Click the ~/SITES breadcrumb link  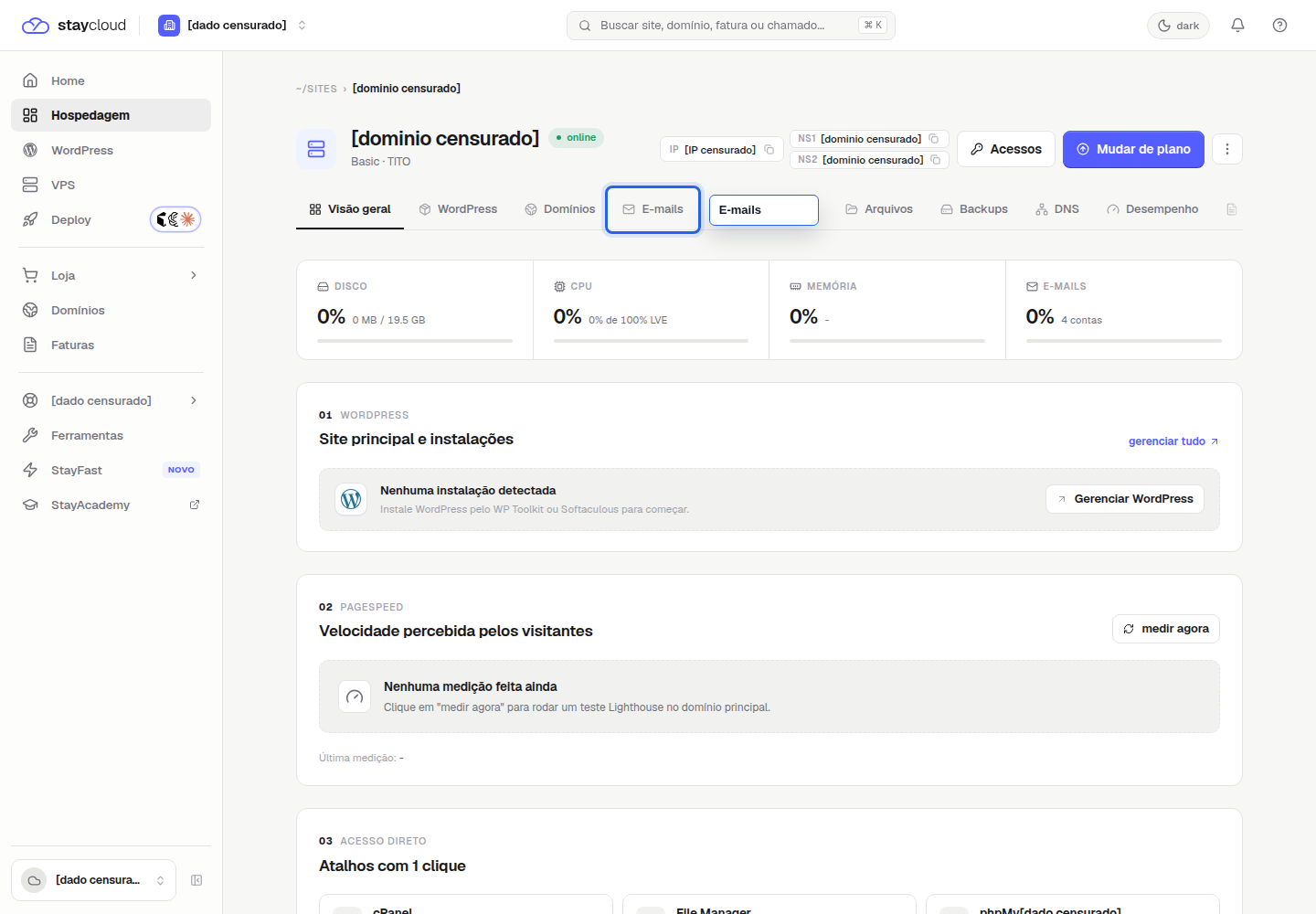pyautogui.click(x=316, y=89)
